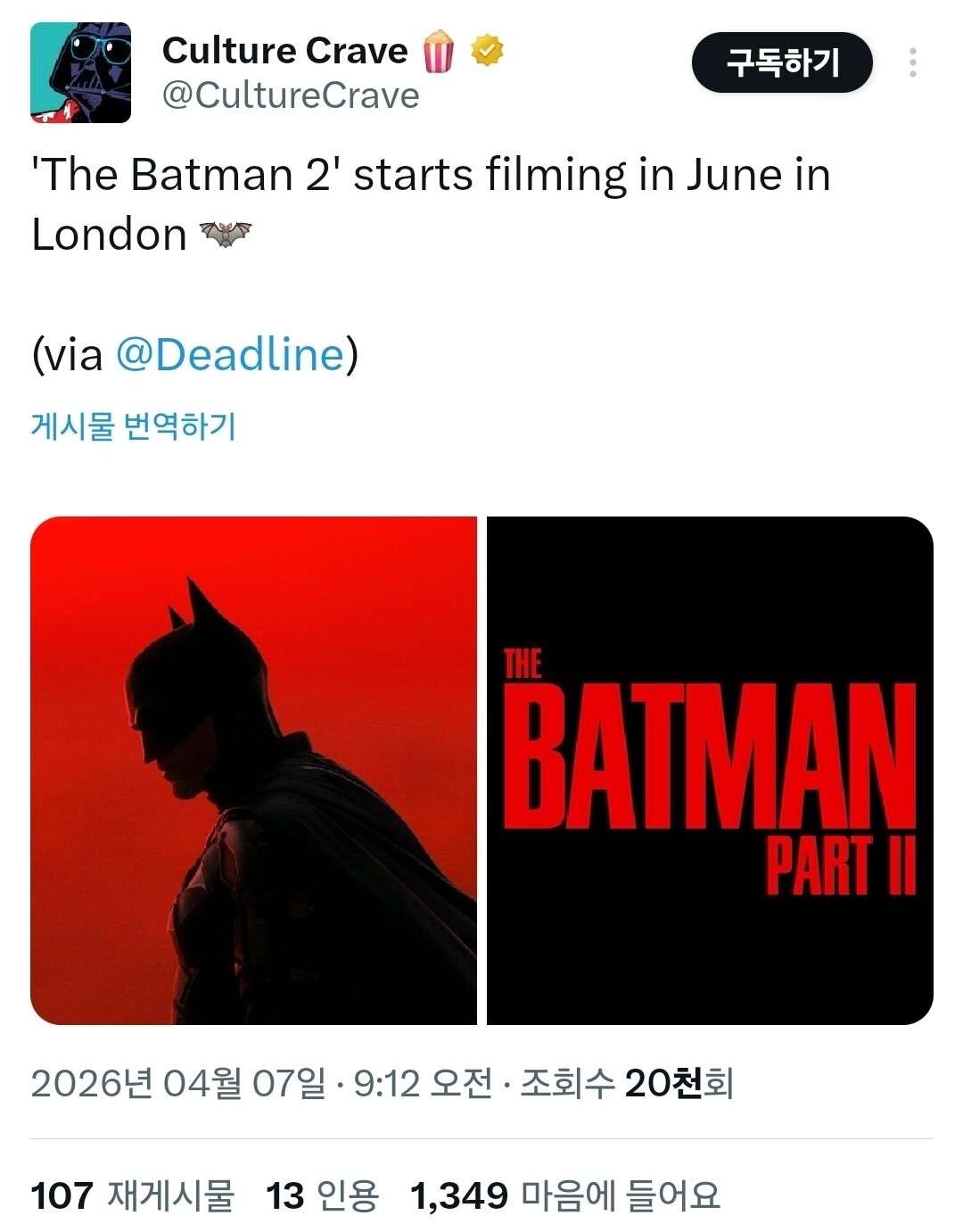This screenshot has height=1232, width=963.
Task: Click the popcorn emoji beside Culture Crave
Action: click(438, 51)
